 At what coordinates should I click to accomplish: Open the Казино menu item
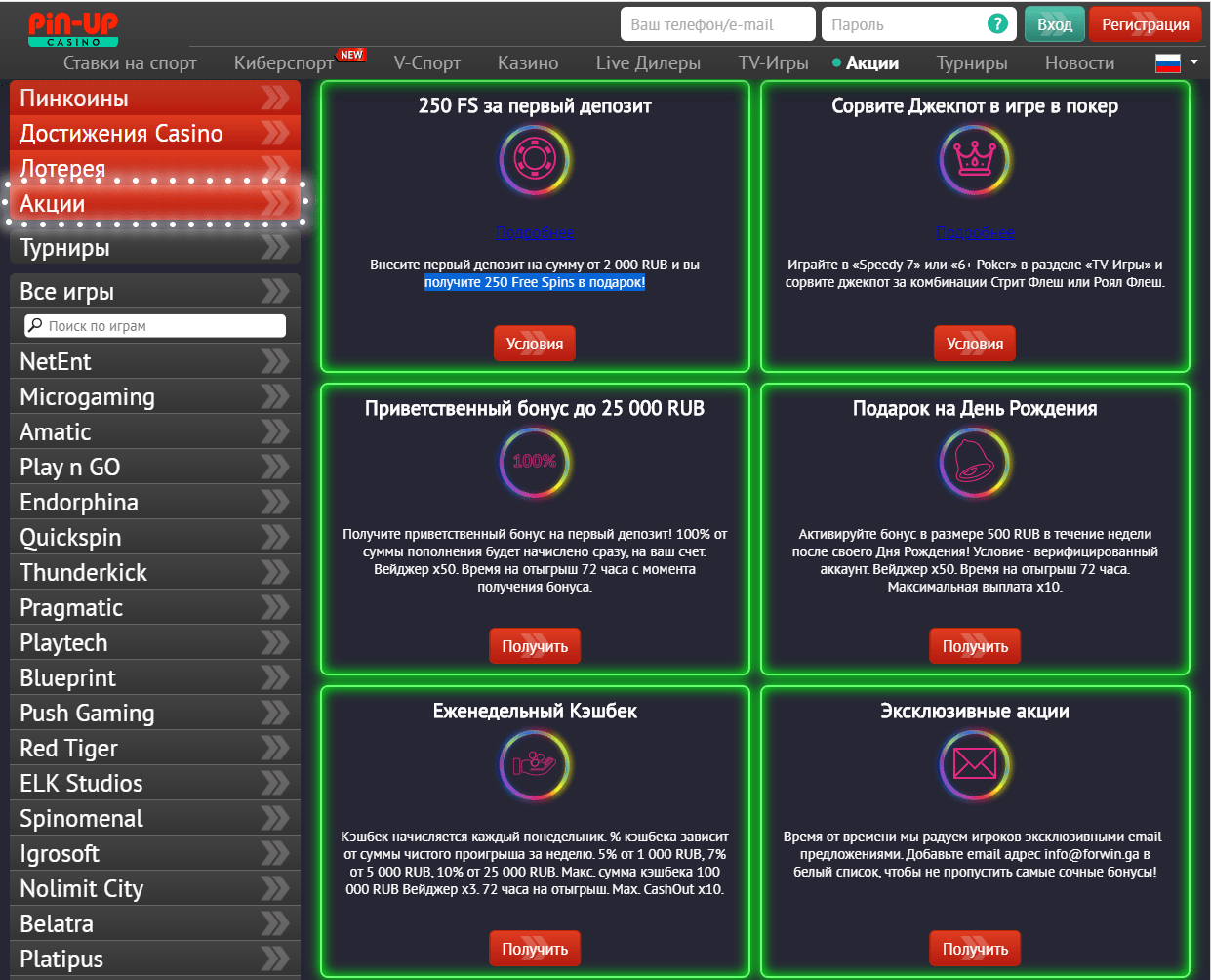528,63
